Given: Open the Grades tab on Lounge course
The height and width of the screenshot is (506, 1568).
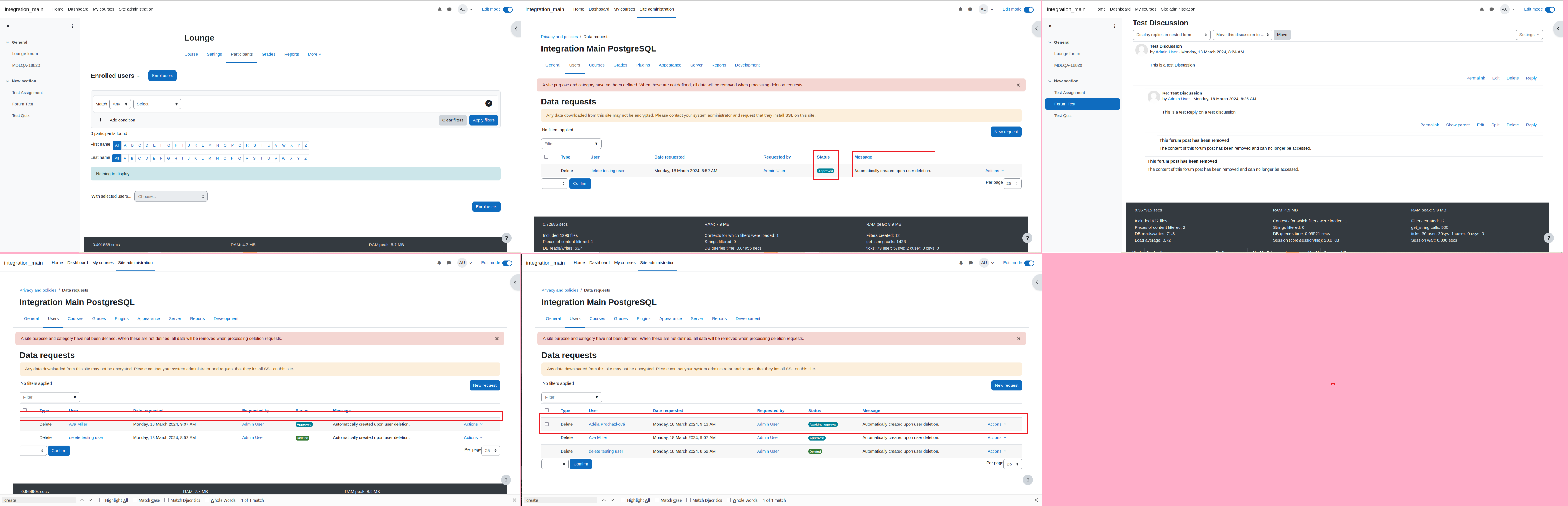Looking at the screenshot, I should click(x=268, y=54).
